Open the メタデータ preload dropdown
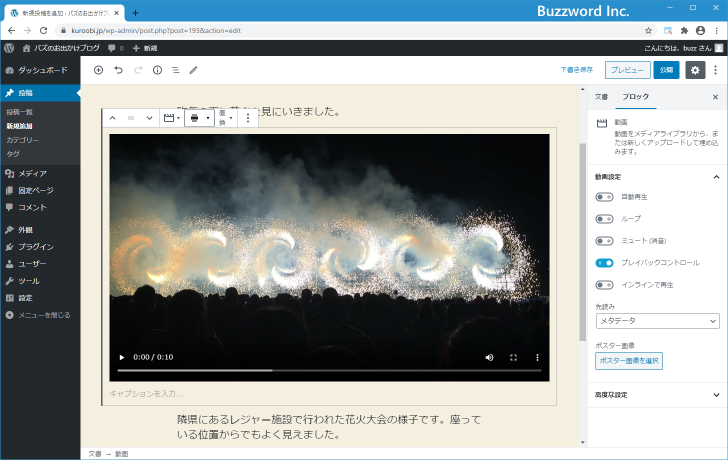The width and height of the screenshot is (728, 460). point(657,321)
